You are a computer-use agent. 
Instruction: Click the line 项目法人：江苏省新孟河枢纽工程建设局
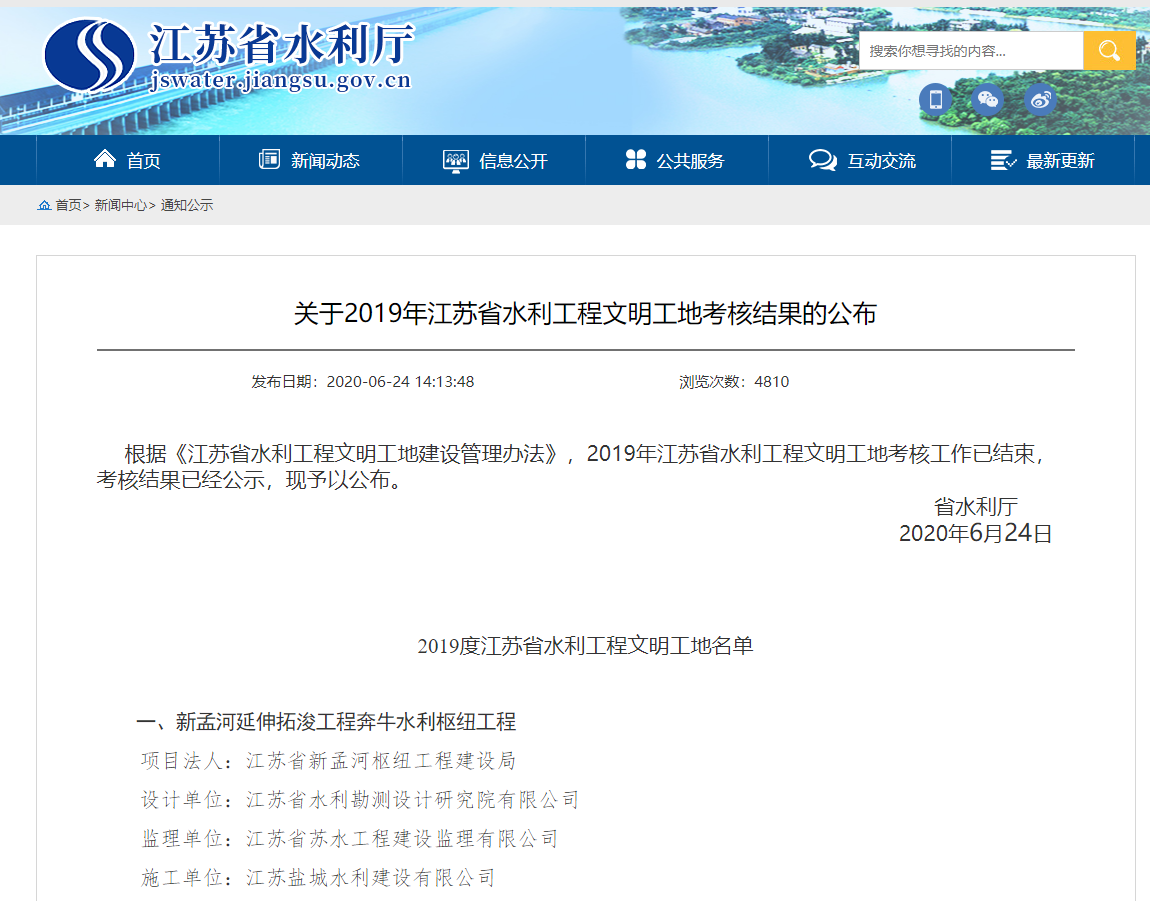click(x=329, y=761)
